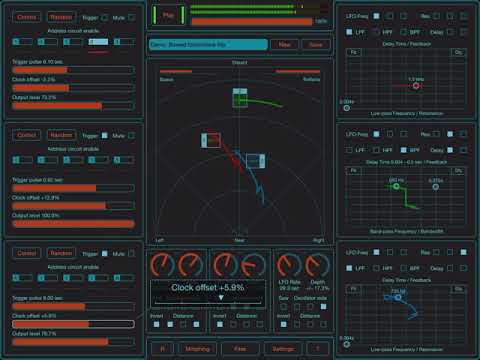Click the selected Clock offset +5.9% slider
The image size is (480, 360).
(73, 324)
